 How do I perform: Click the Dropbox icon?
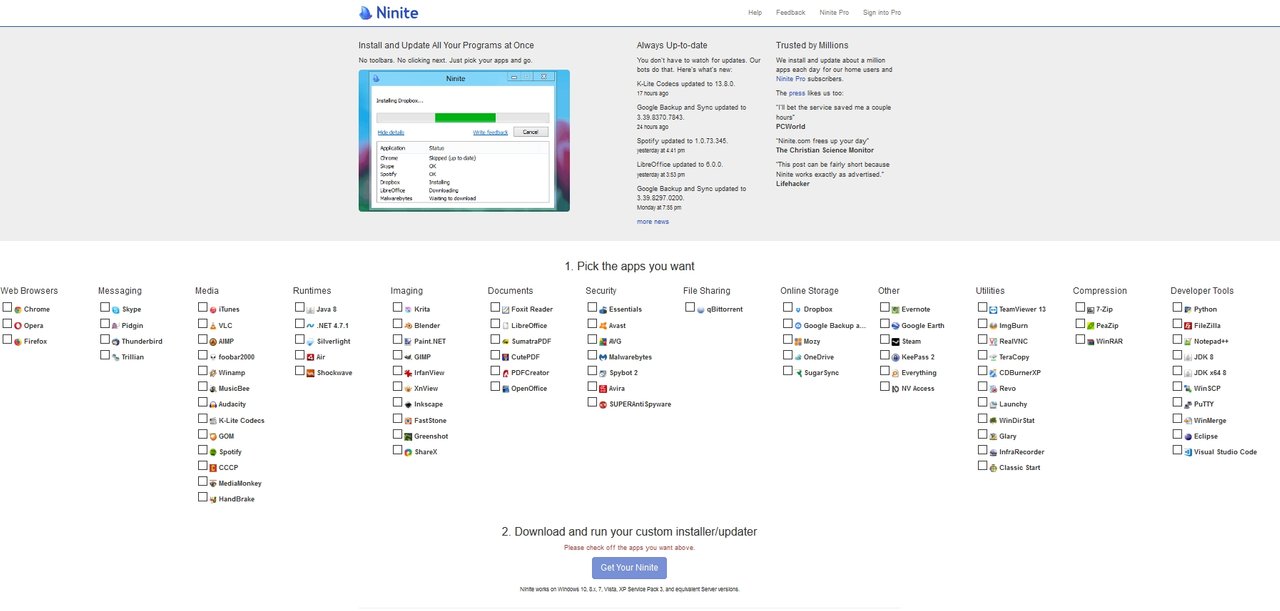pos(798,310)
